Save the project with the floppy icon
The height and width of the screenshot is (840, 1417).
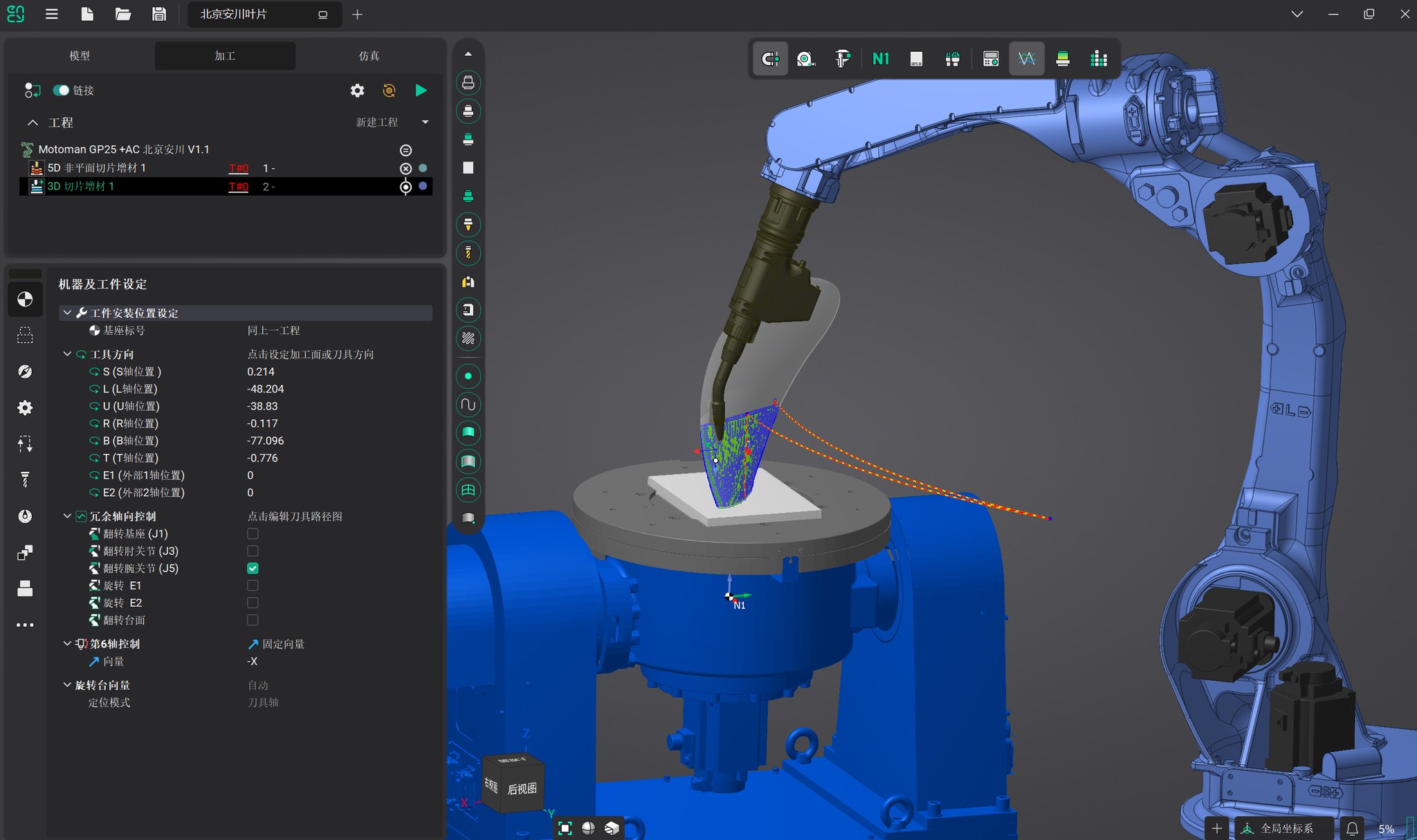click(159, 14)
